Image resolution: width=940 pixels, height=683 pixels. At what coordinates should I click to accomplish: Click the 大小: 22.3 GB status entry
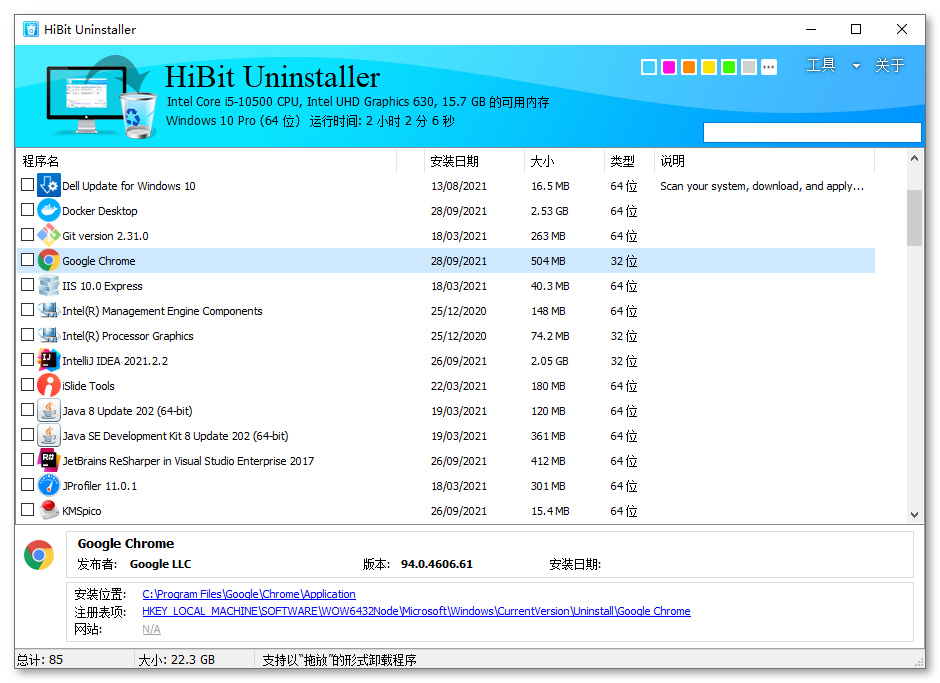176,659
